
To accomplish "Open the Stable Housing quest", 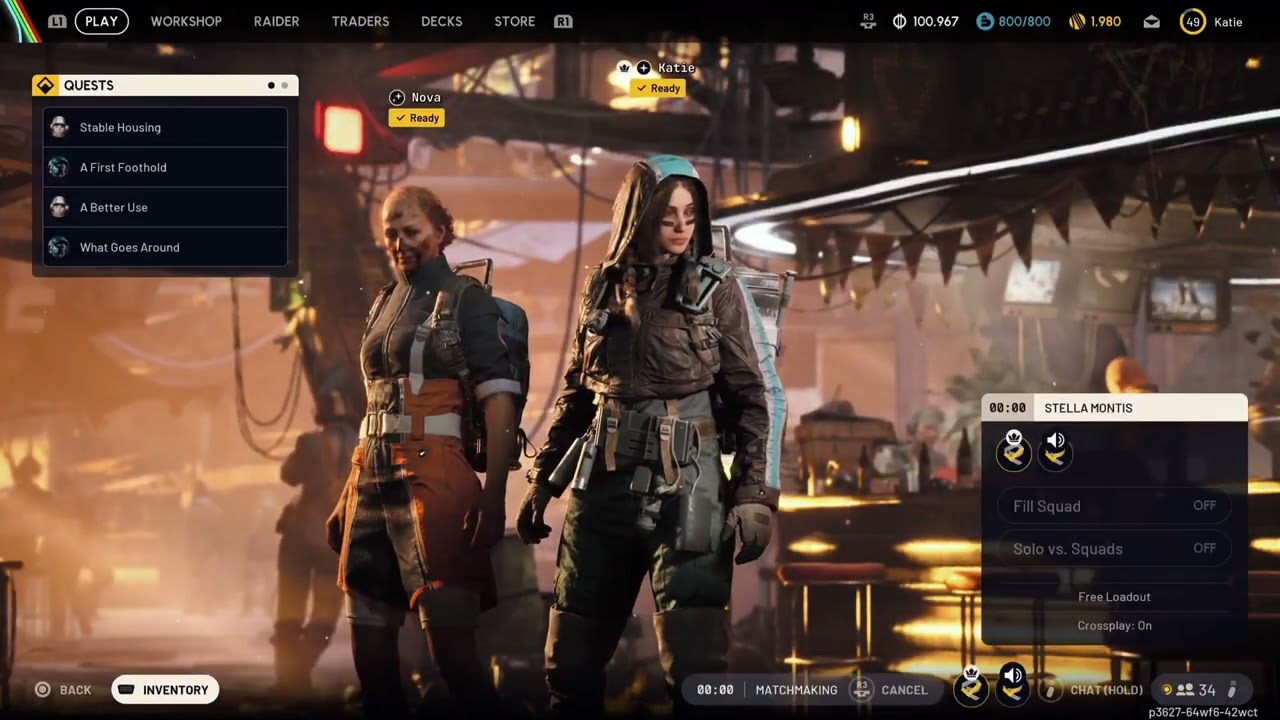I will 165,127.
